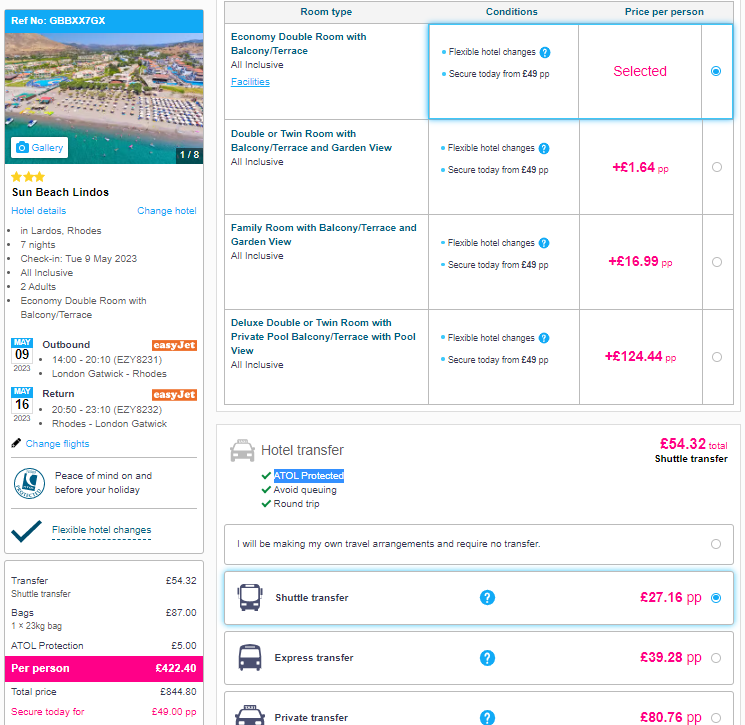Screen dimensions: 745x725
Task: Click Total price £844.80 line
Action: pos(104,692)
